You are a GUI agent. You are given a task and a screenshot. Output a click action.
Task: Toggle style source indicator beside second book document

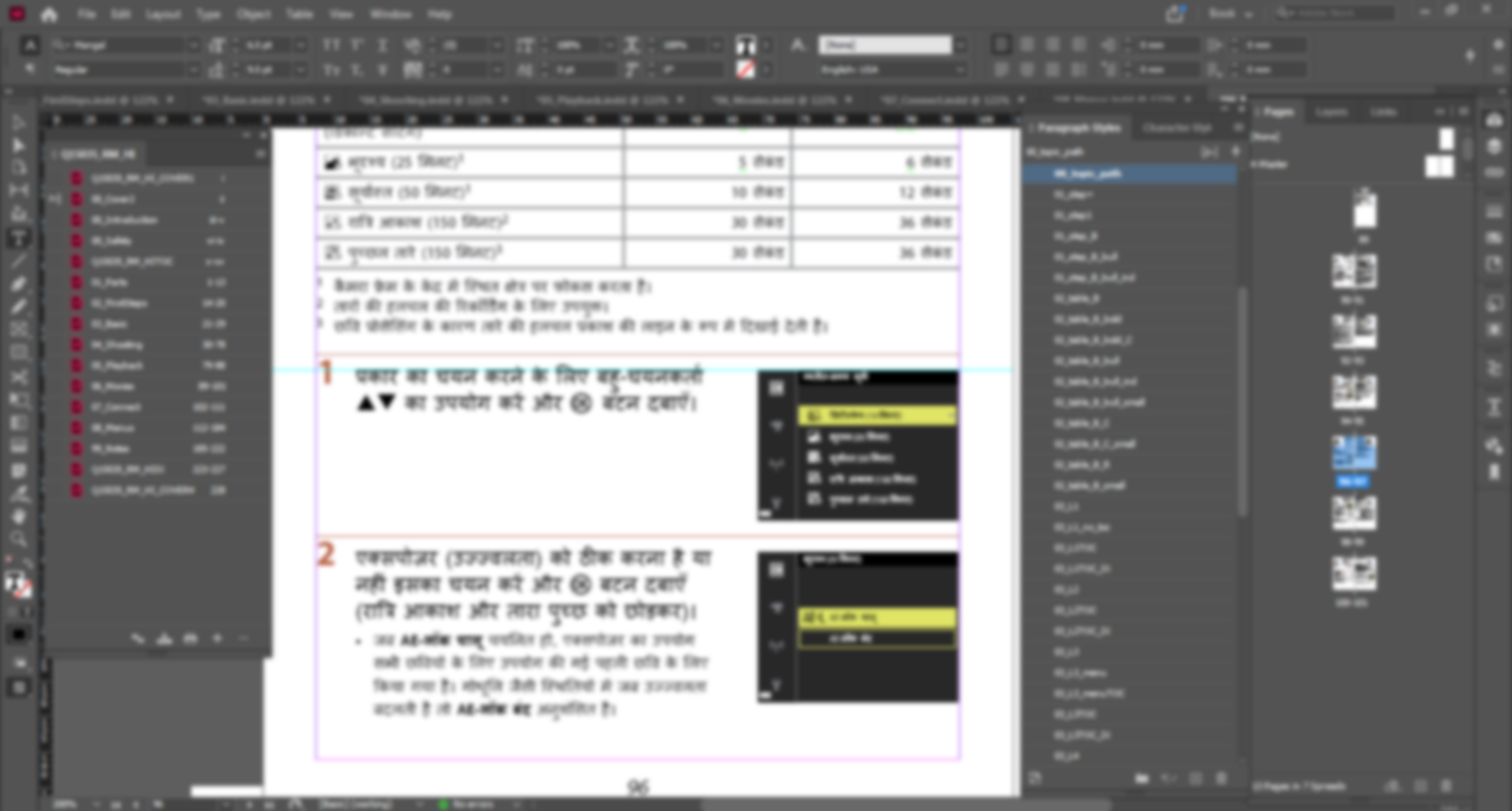55,199
